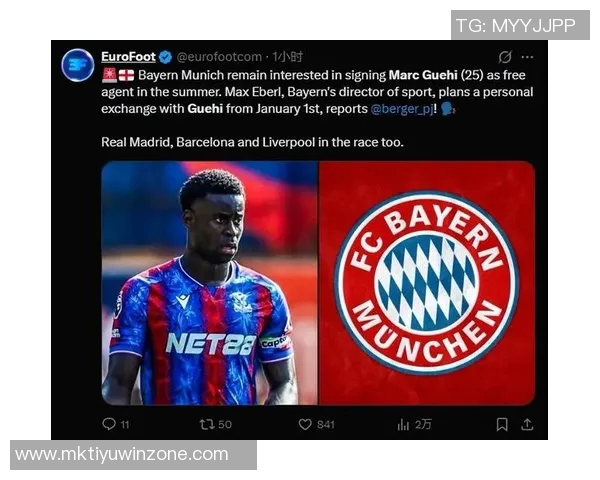600x480 pixels.
Task: Open the three-dot more options menu
Action: (x=527, y=57)
